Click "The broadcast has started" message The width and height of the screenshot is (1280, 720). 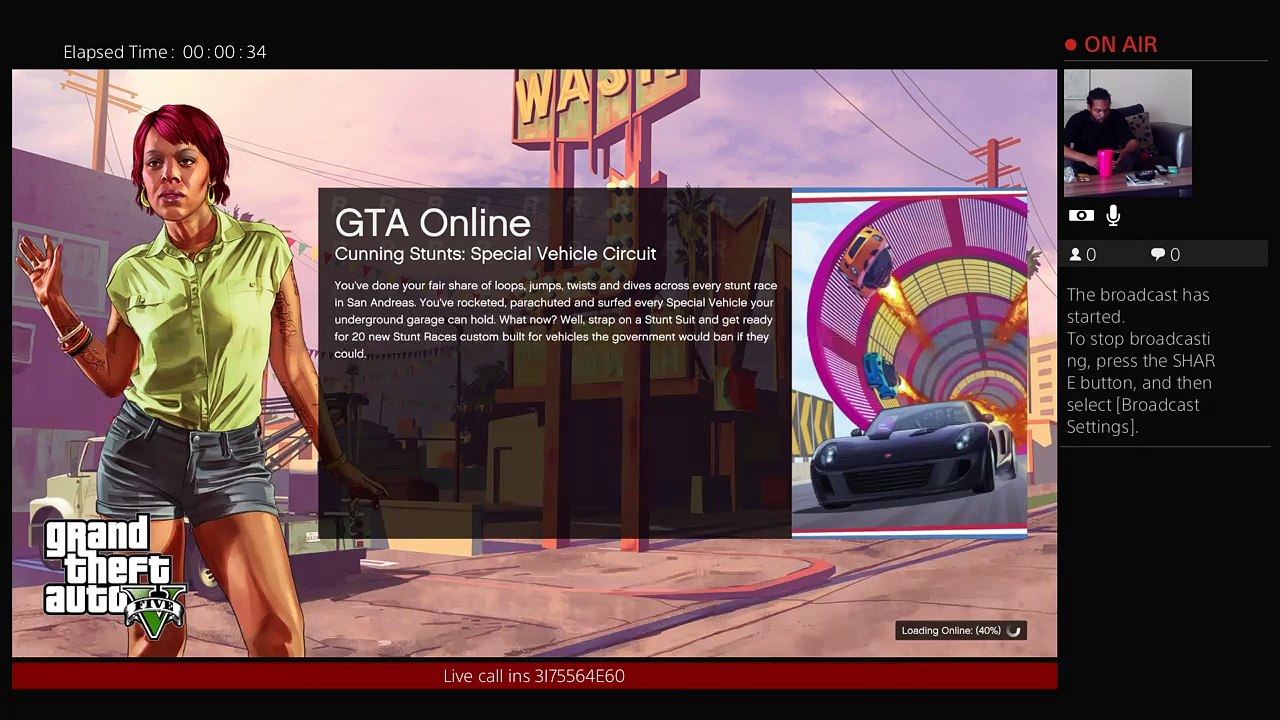[x=1138, y=305]
